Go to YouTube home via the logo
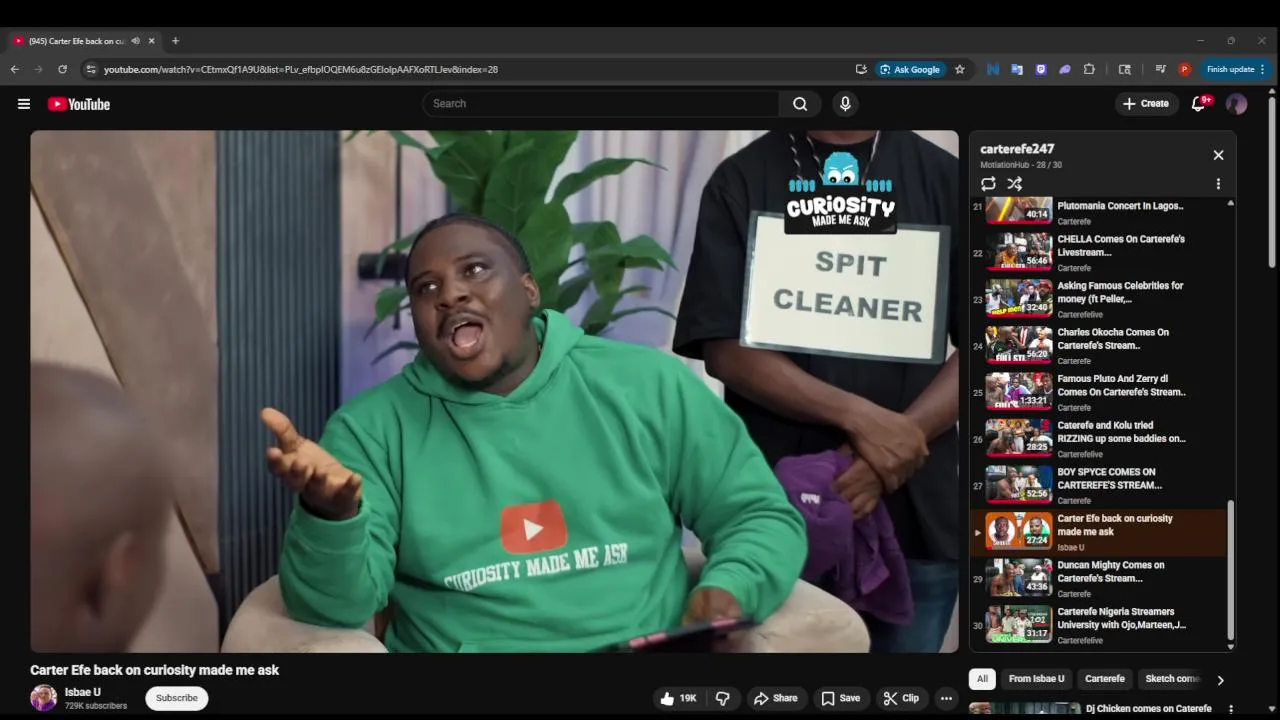Viewport: 1280px width, 720px height. 78,104
